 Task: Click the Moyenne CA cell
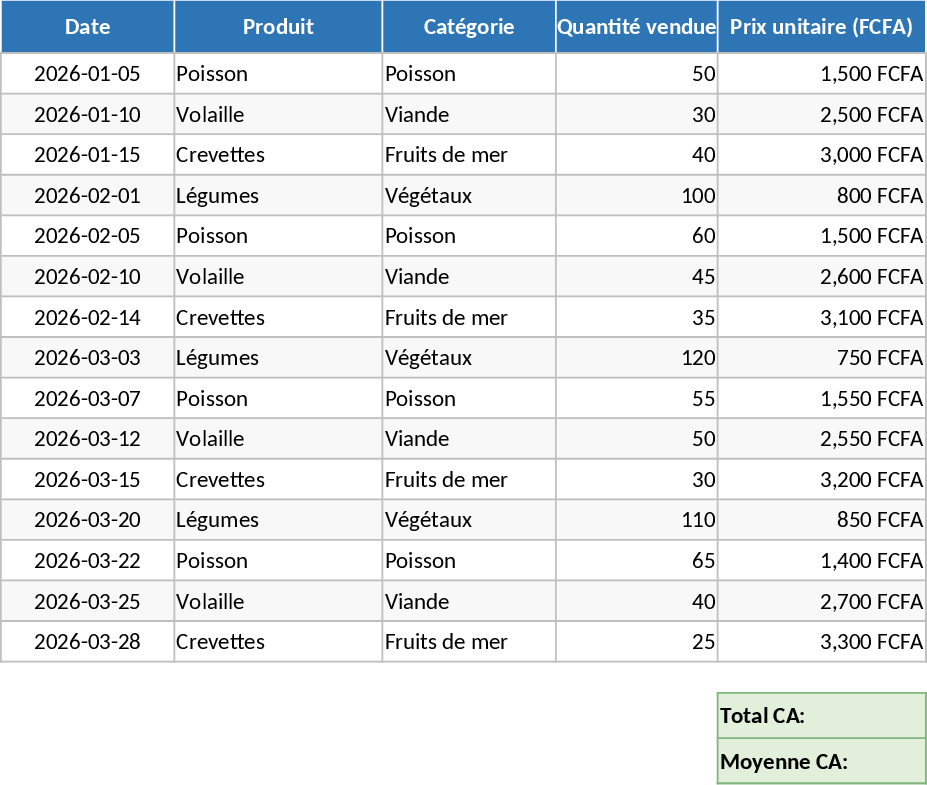(821, 761)
